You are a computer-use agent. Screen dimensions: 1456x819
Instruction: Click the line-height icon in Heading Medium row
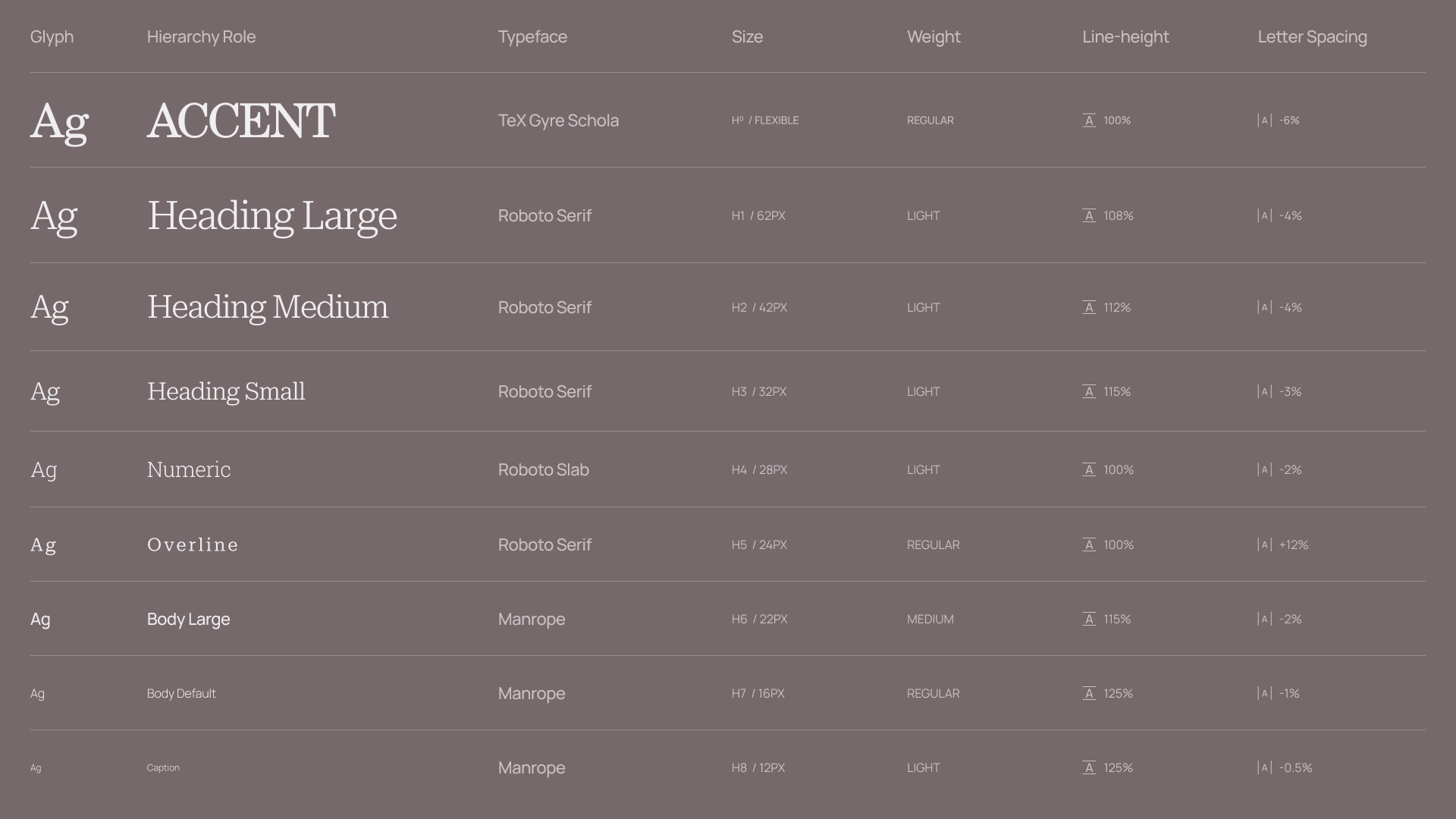pos(1089,308)
